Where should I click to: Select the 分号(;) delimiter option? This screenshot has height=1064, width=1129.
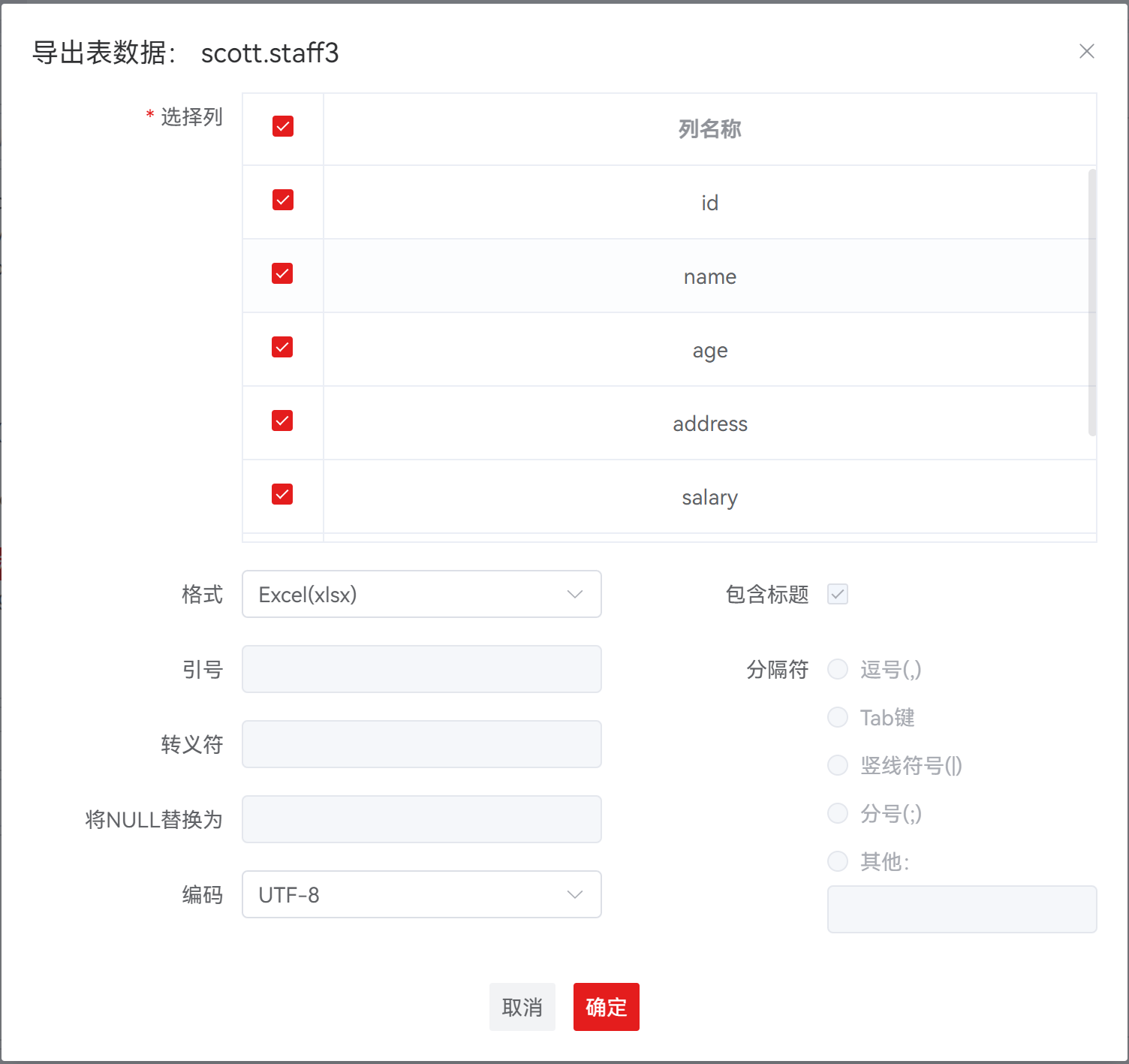pyautogui.click(x=838, y=813)
